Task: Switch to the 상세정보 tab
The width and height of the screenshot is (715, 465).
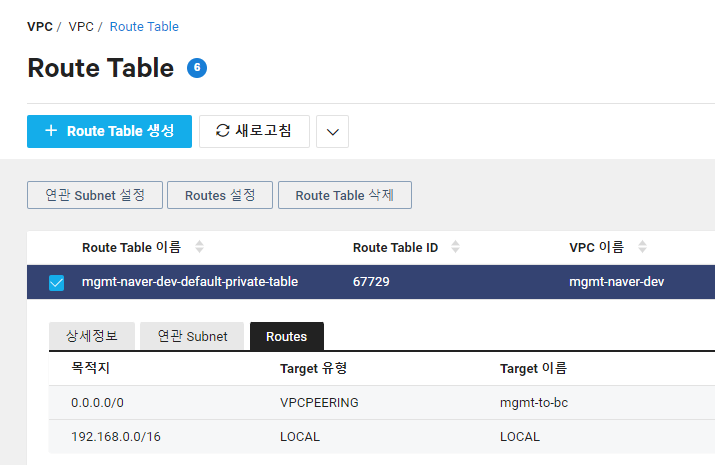Action: (x=91, y=336)
